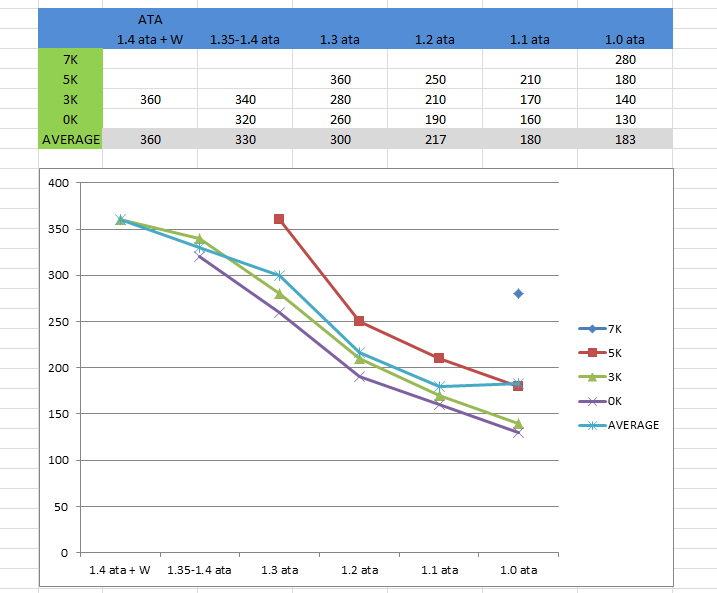Viewport: 717px width, 593px height.
Task: Click the 1.35-1.4 ata column header cell
Action: 245,40
